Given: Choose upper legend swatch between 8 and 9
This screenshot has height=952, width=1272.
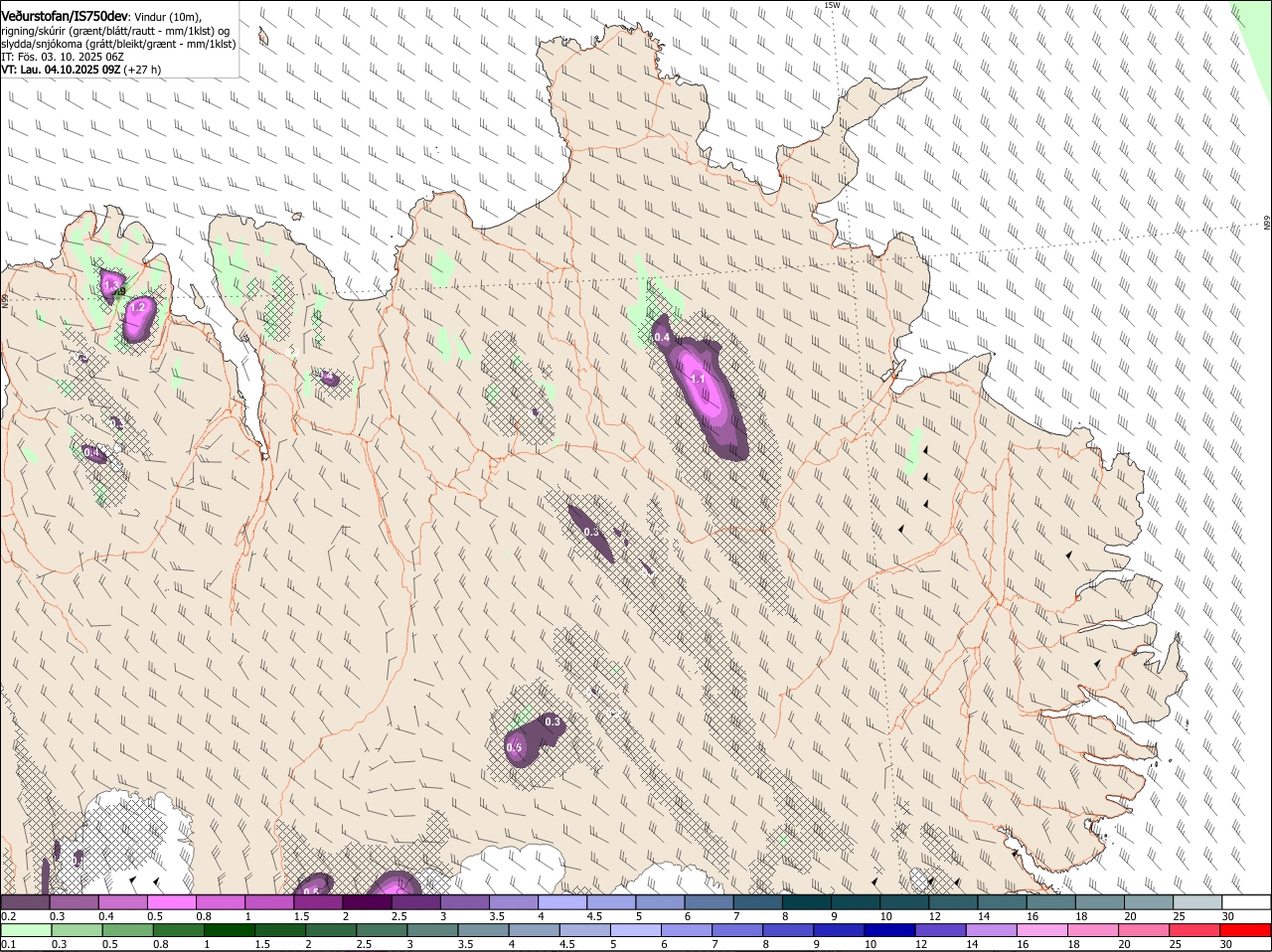Looking at the screenshot, I should (807, 902).
